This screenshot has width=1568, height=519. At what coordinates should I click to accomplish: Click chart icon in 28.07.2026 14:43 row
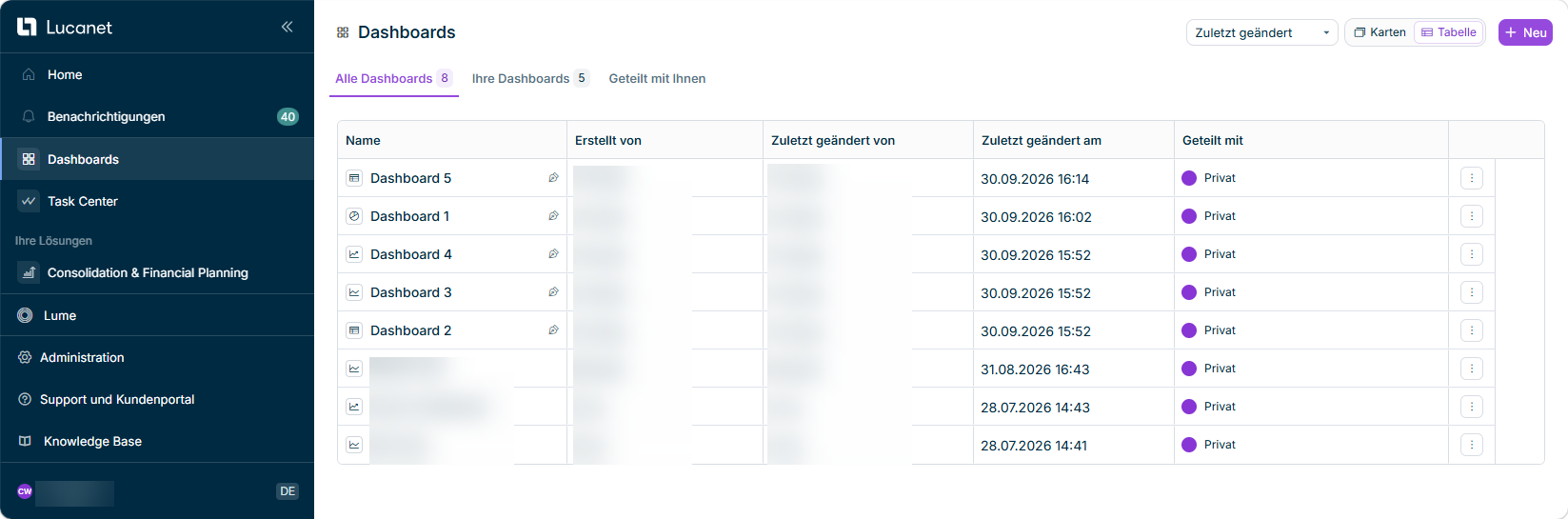click(354, 407)
